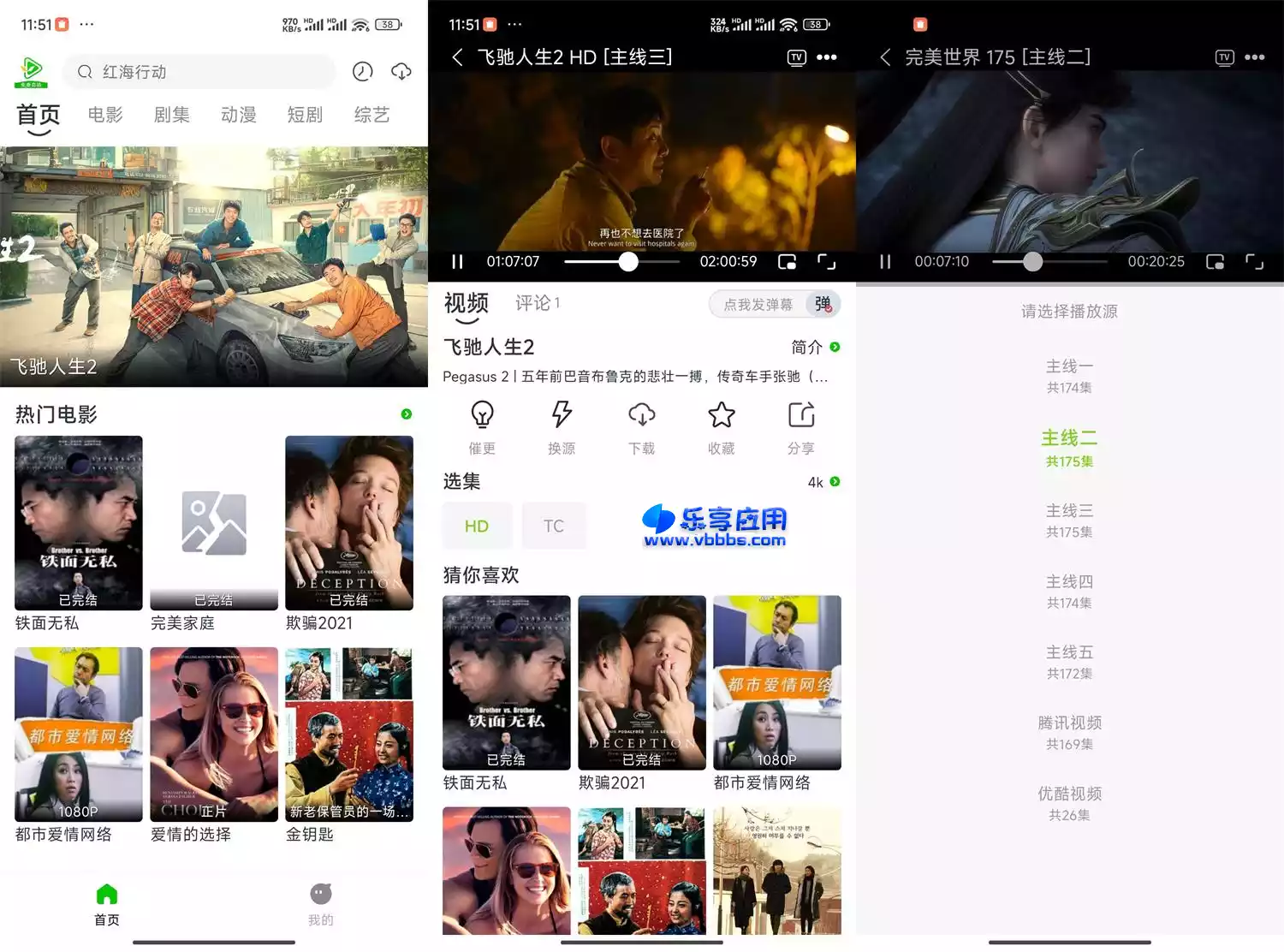Enable picture-in-picture on 完美世界 player

point(1214,262)
